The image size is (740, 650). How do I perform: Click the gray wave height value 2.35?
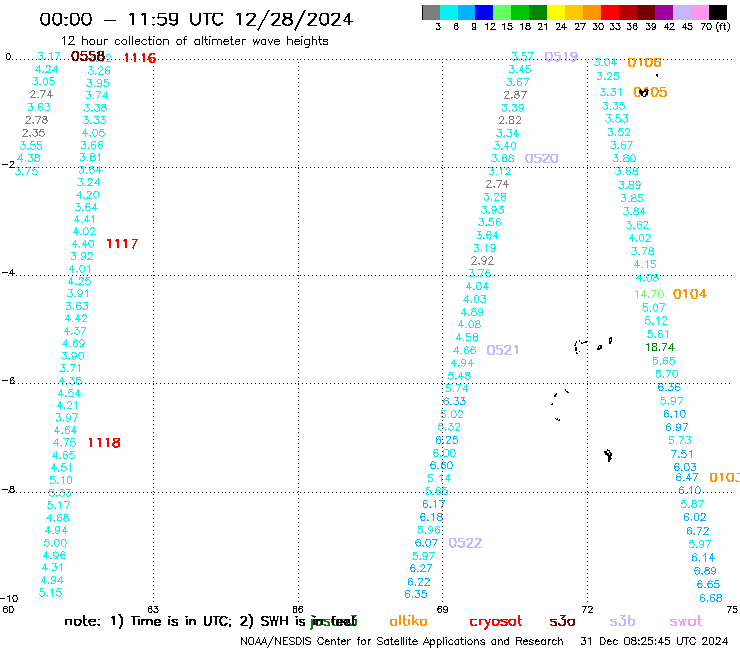tap(34, 133)
